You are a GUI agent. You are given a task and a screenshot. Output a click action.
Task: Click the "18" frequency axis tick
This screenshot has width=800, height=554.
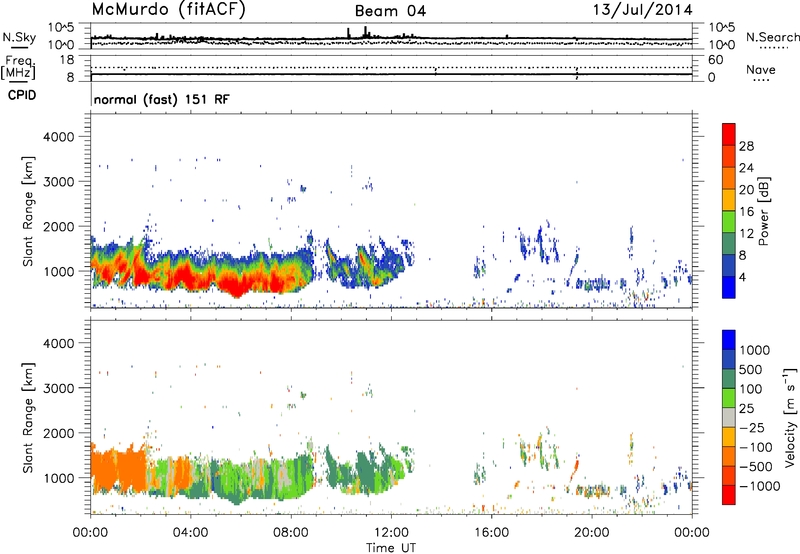(x=67, y=59)
